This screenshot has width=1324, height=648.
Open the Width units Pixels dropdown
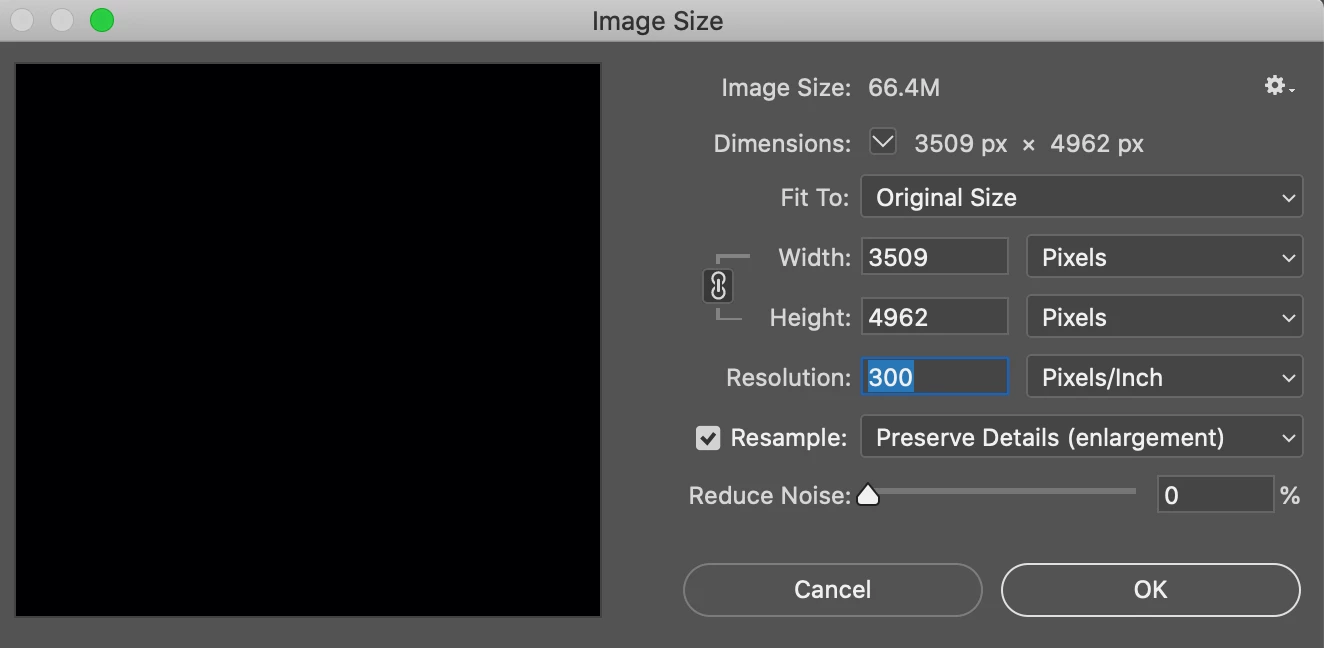click(1165, 257)
